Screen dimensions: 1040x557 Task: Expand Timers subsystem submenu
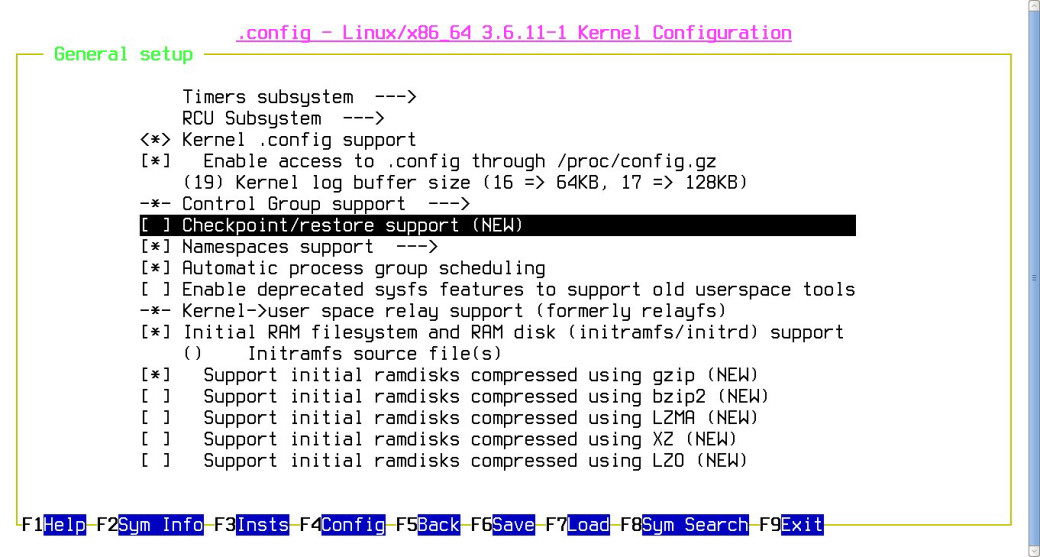tap(298, 97)
